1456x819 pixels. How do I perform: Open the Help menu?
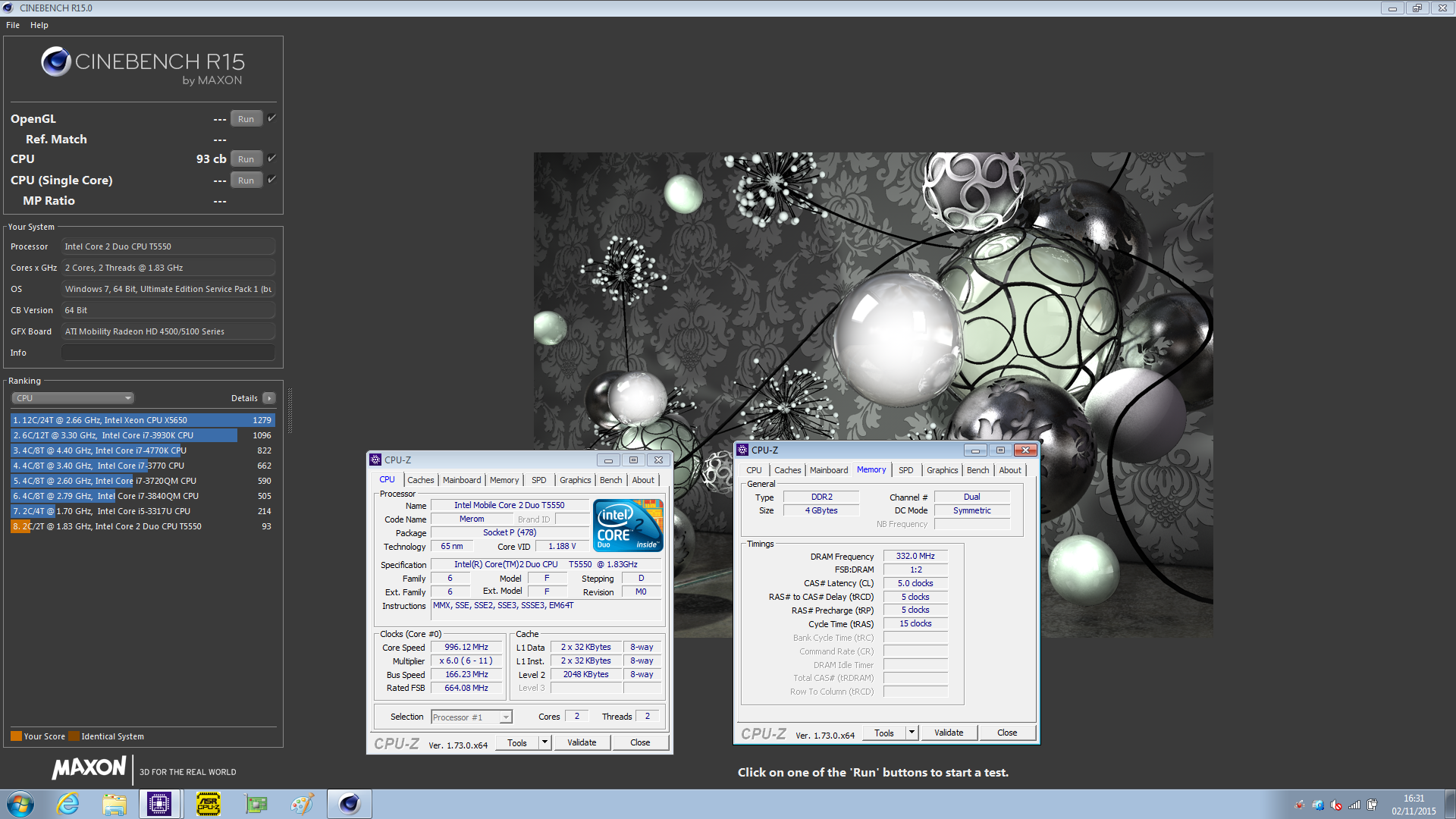39,25
